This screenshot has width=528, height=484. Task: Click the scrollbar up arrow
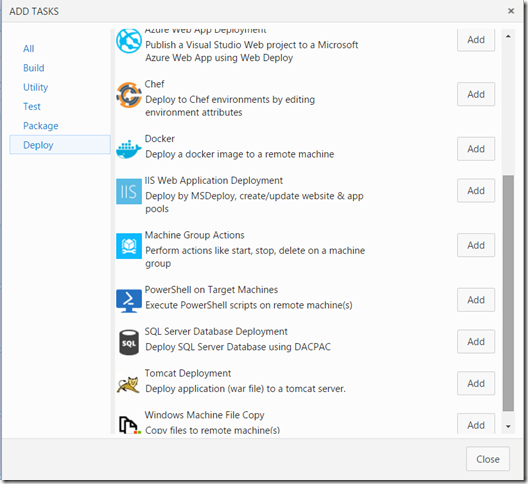coord(508,36)
